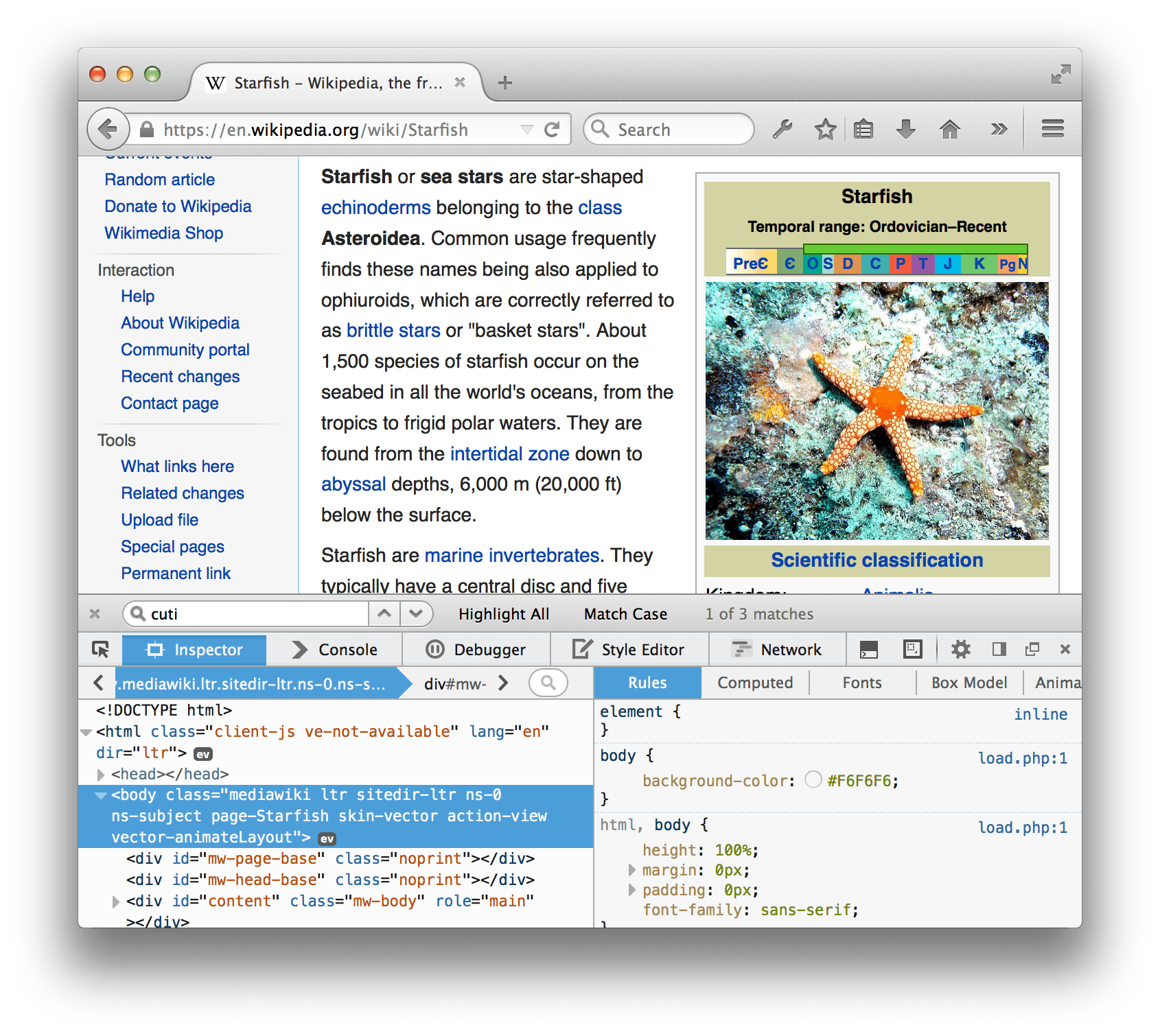Open responsive design mode icon
Viewport: 1160px width, 1036px height.
coord(913,649)
